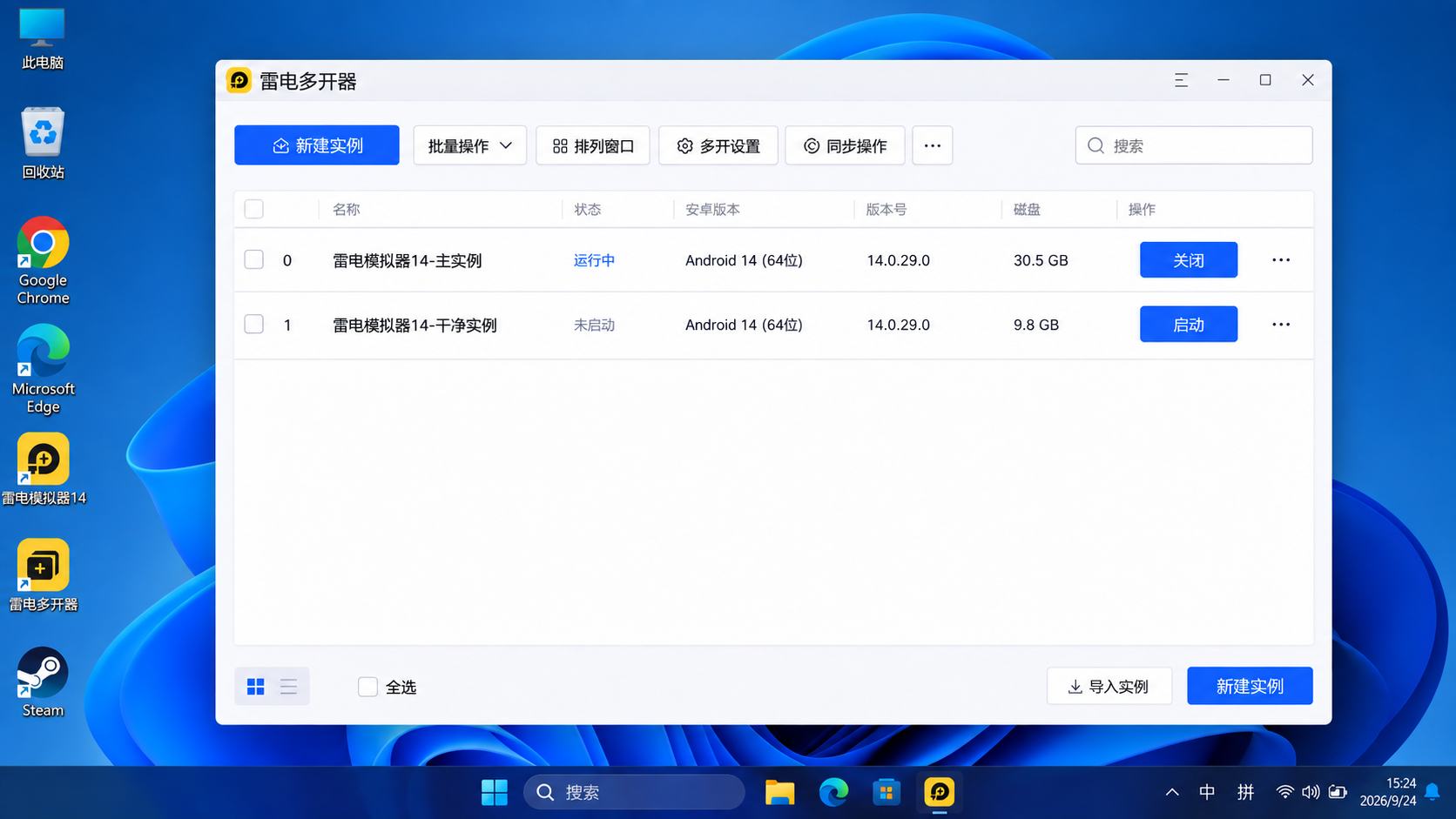Click the 名称 column header
Viewport: 1456px width, 819px height.
point(346,209)
